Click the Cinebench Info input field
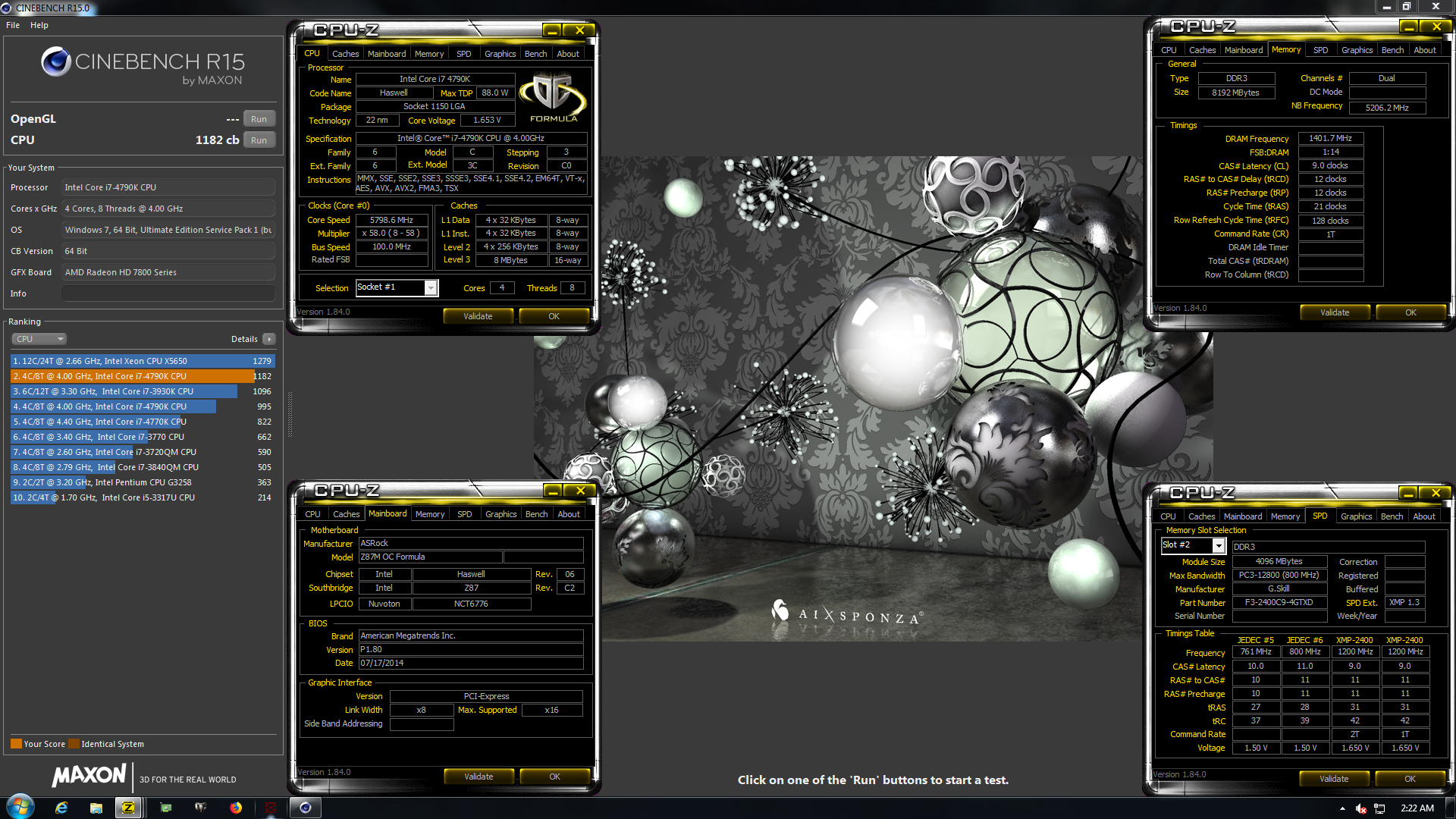This screenshot has height=819, width=1456. point(168,293)
